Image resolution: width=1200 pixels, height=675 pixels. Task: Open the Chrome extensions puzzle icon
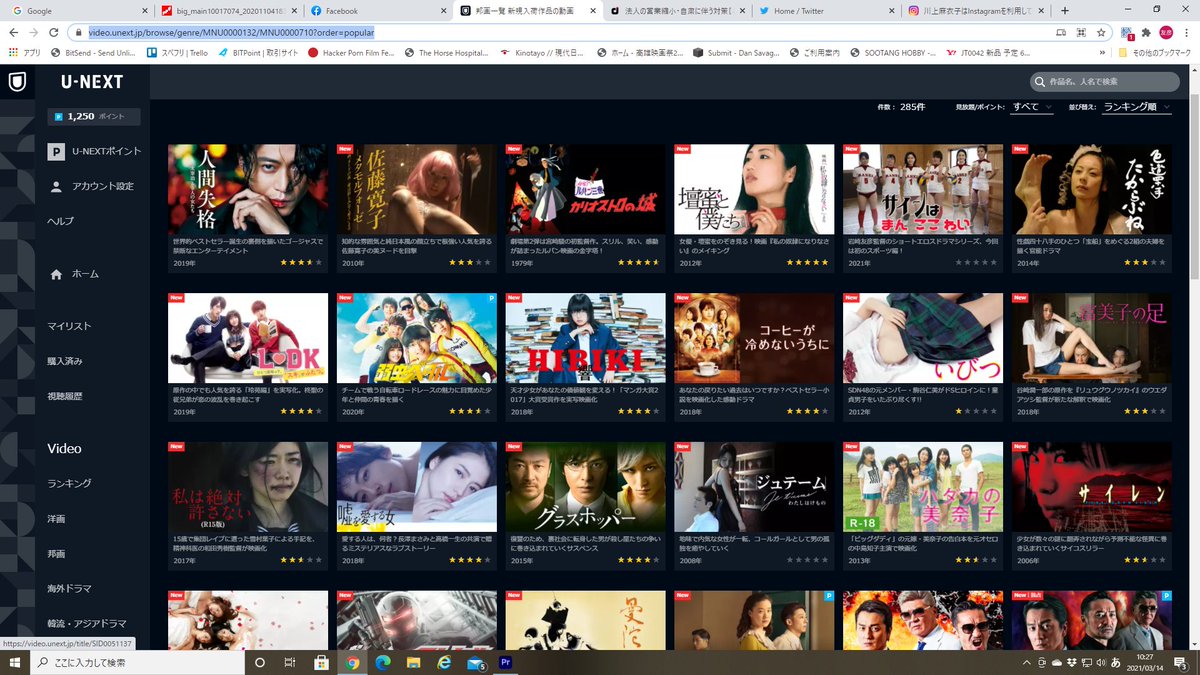[1148, 32]
